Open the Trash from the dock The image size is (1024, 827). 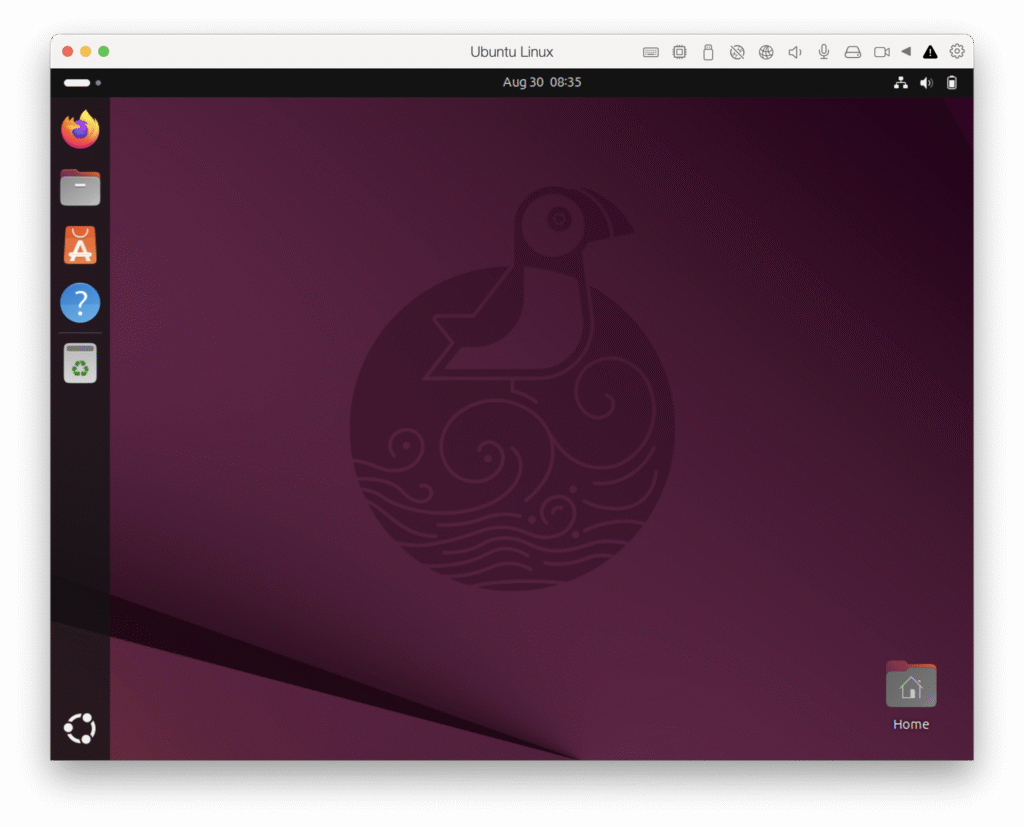[x=80, y=363]
